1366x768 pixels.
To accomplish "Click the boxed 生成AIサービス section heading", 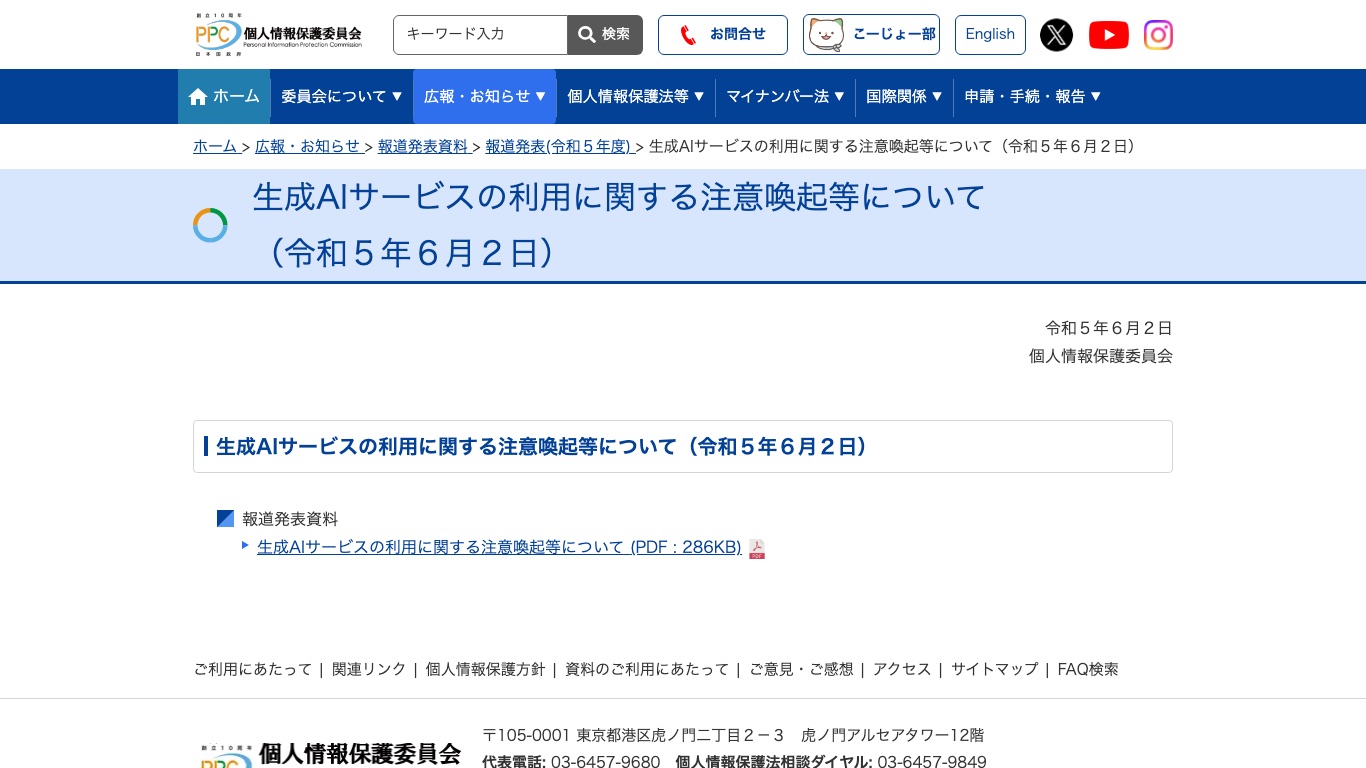I will [x=683, y=446].
